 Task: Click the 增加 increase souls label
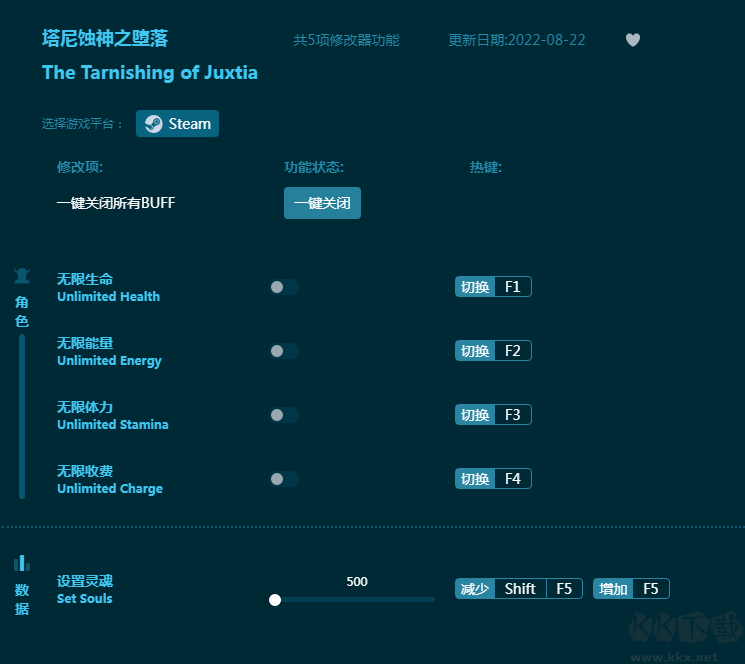[613, 589]
